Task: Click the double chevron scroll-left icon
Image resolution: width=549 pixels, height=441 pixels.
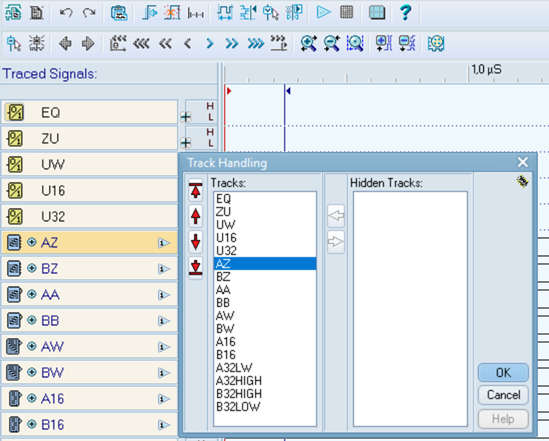Action: pos(165,44)
